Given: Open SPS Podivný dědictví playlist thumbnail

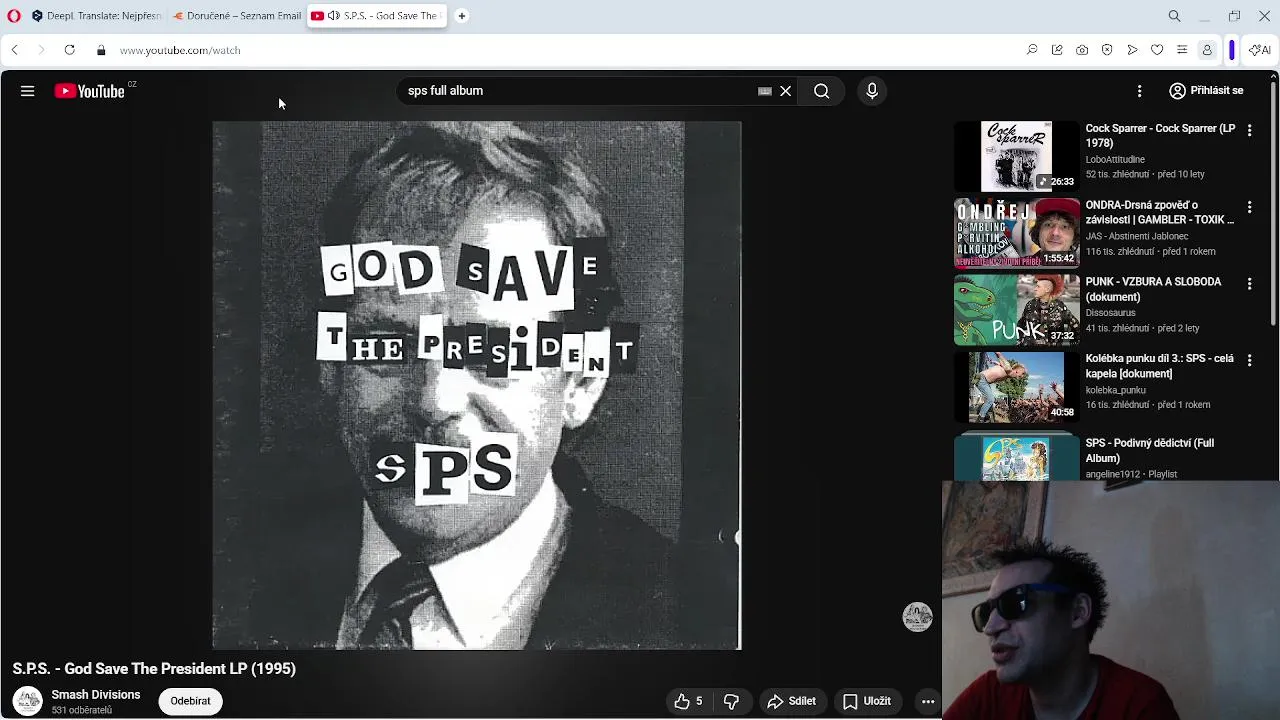Looking at the screenshot, I should coord(1016,456).
